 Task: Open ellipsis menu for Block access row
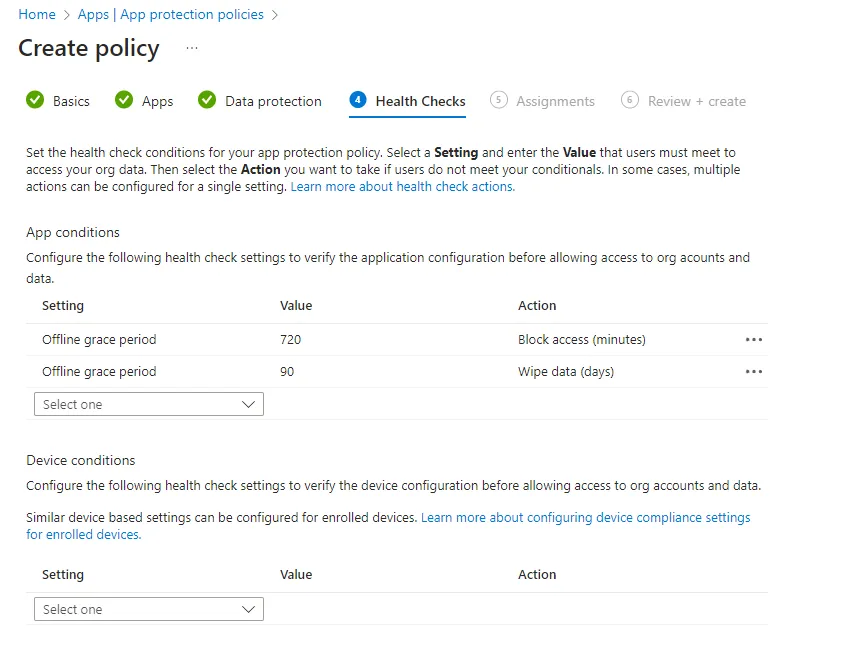coord(753,340)
